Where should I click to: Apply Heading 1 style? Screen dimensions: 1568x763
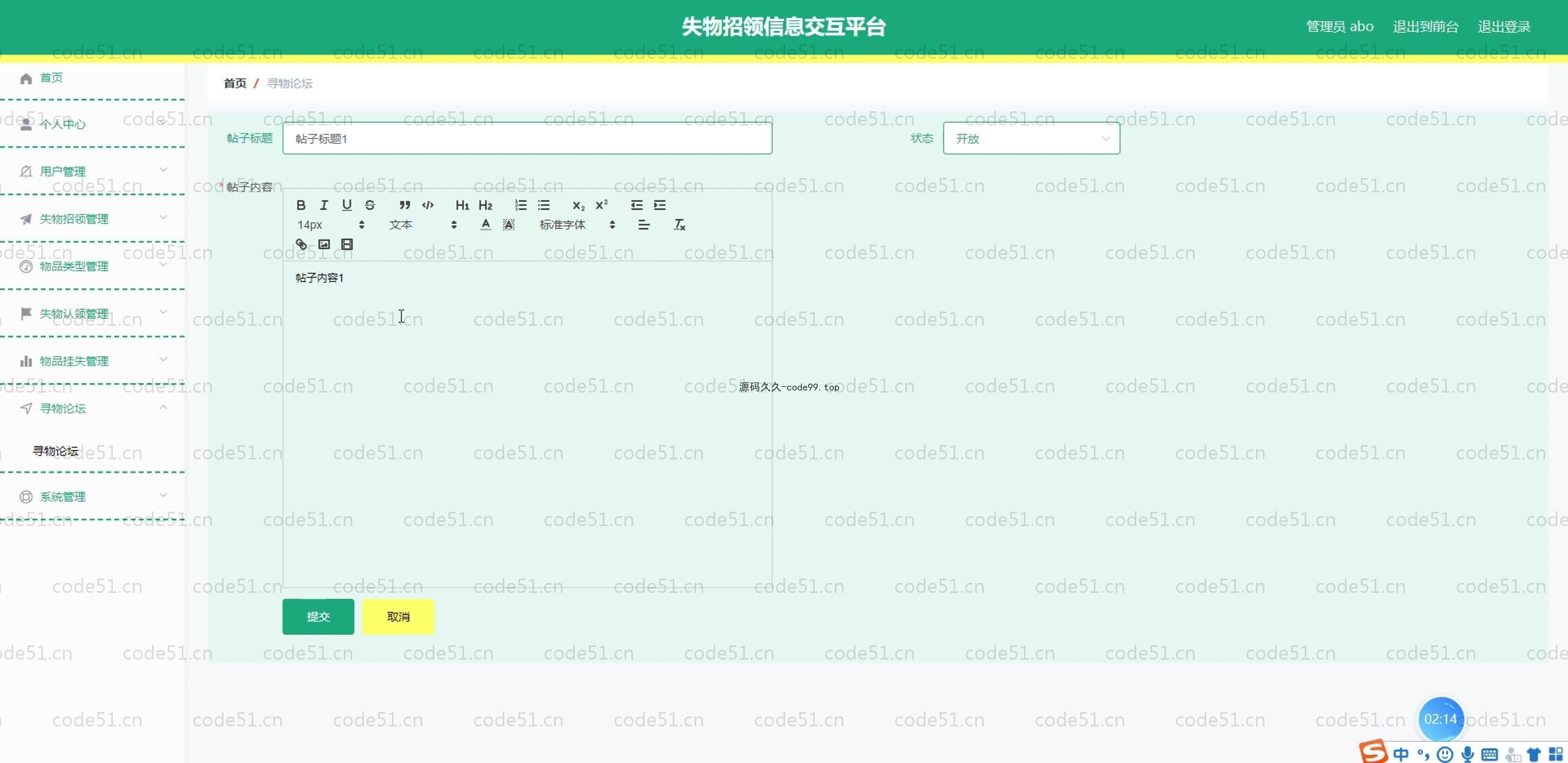(x=462, y=205)
